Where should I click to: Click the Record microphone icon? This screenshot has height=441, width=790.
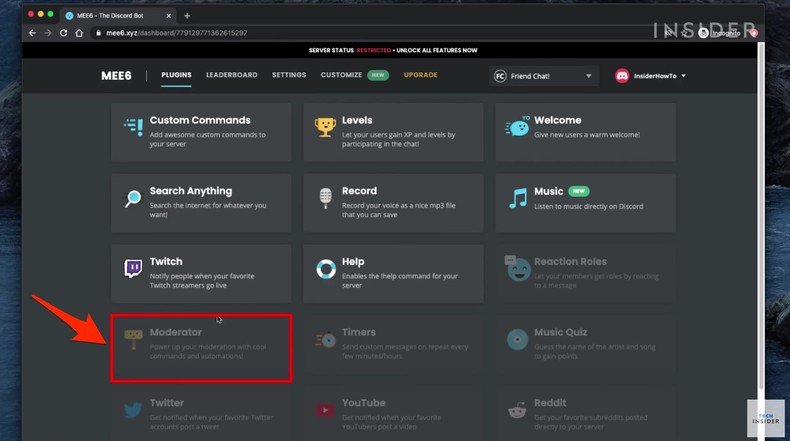(325, 197)
